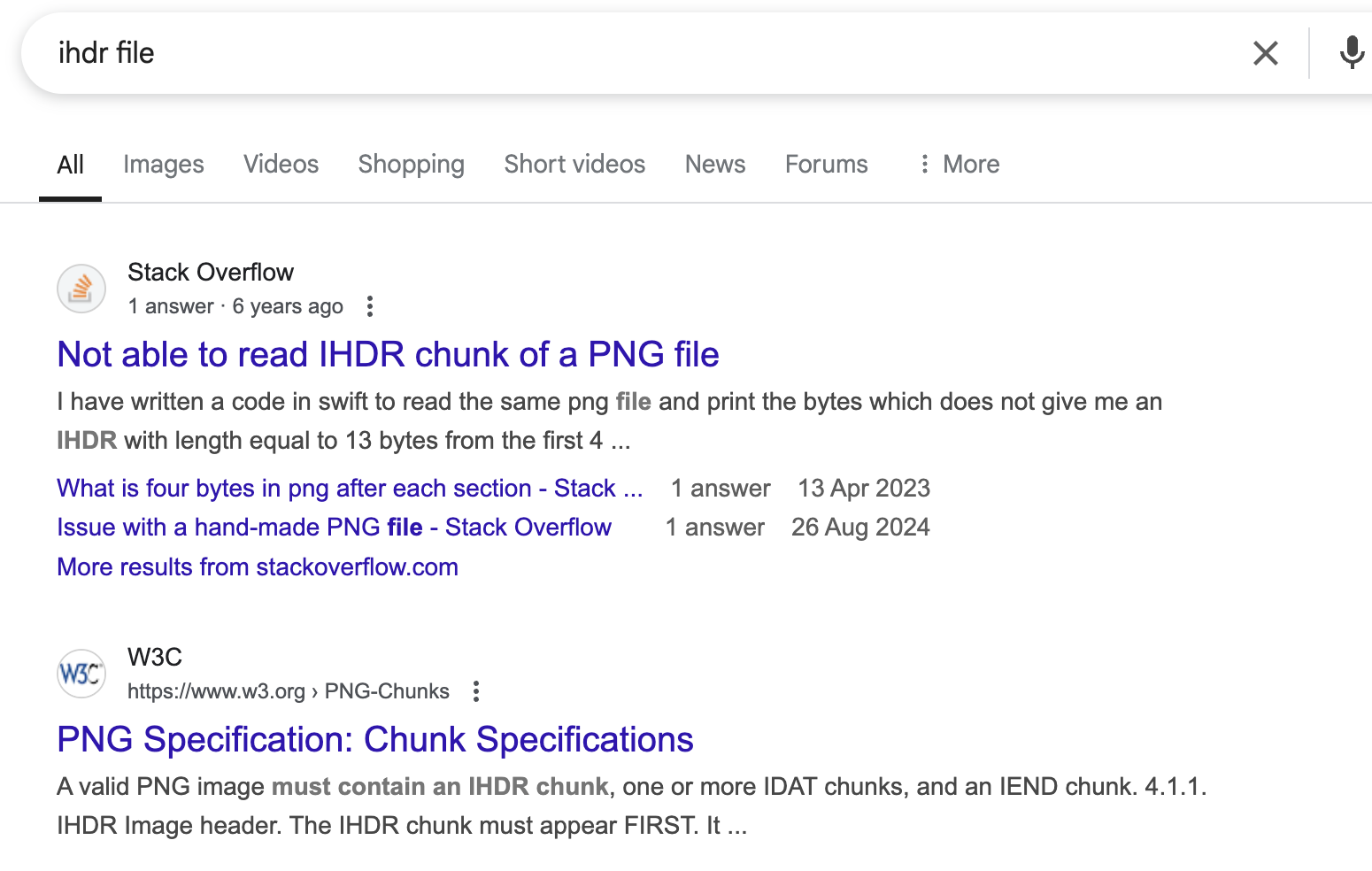This screenshot has height=871, width=1372.
Task: Open Stack Overflow favicon
Action: pos(81,289)
